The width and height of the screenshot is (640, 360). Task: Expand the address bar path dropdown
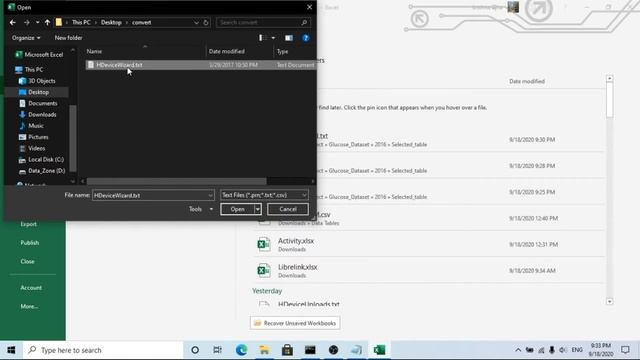[x=196, y=22]
